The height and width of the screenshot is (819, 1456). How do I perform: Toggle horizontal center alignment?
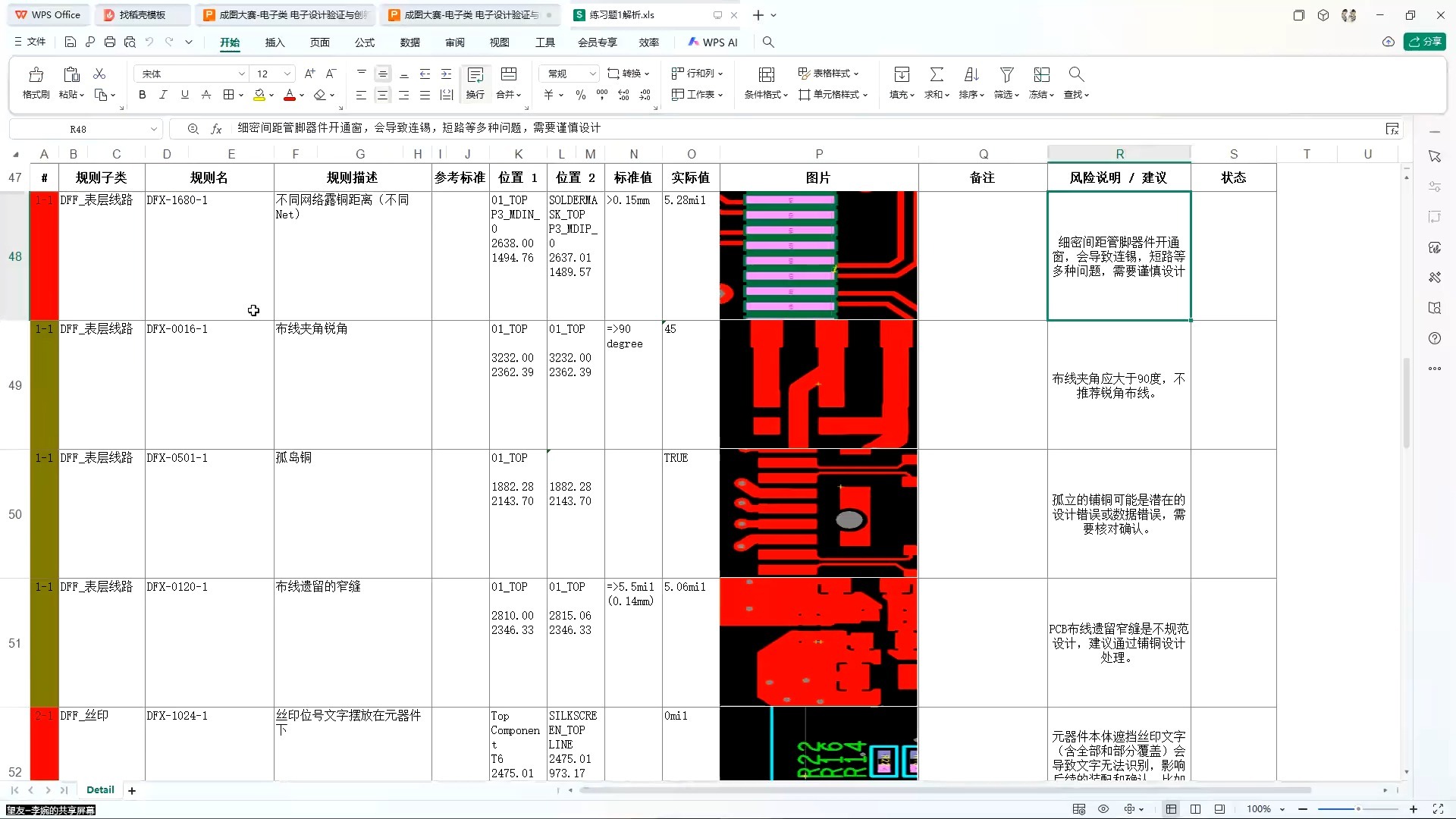pos(382,95)
